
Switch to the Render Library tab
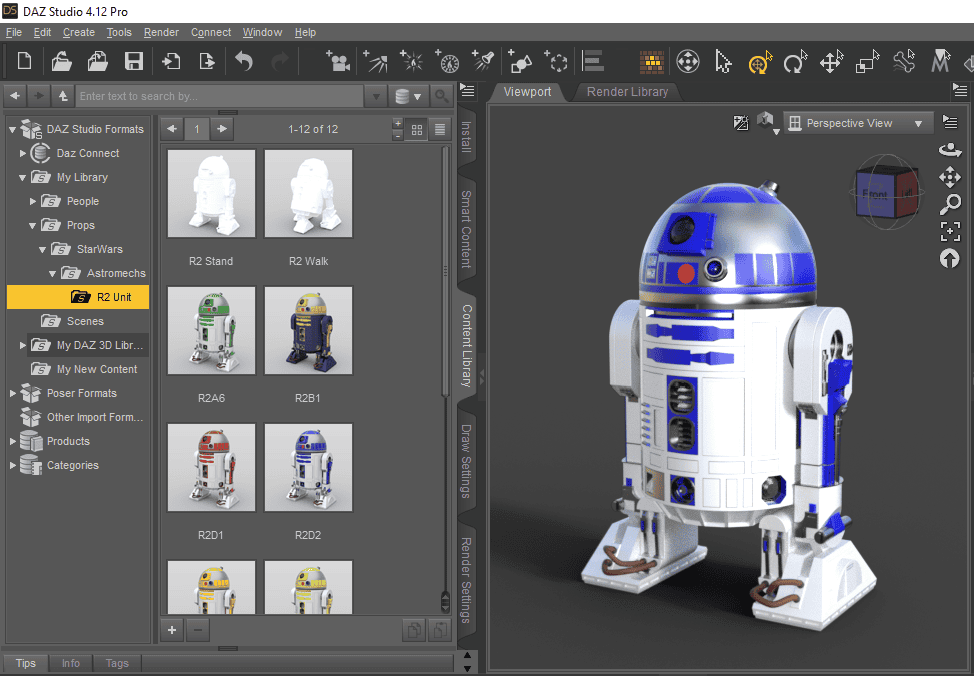[627, 91]
